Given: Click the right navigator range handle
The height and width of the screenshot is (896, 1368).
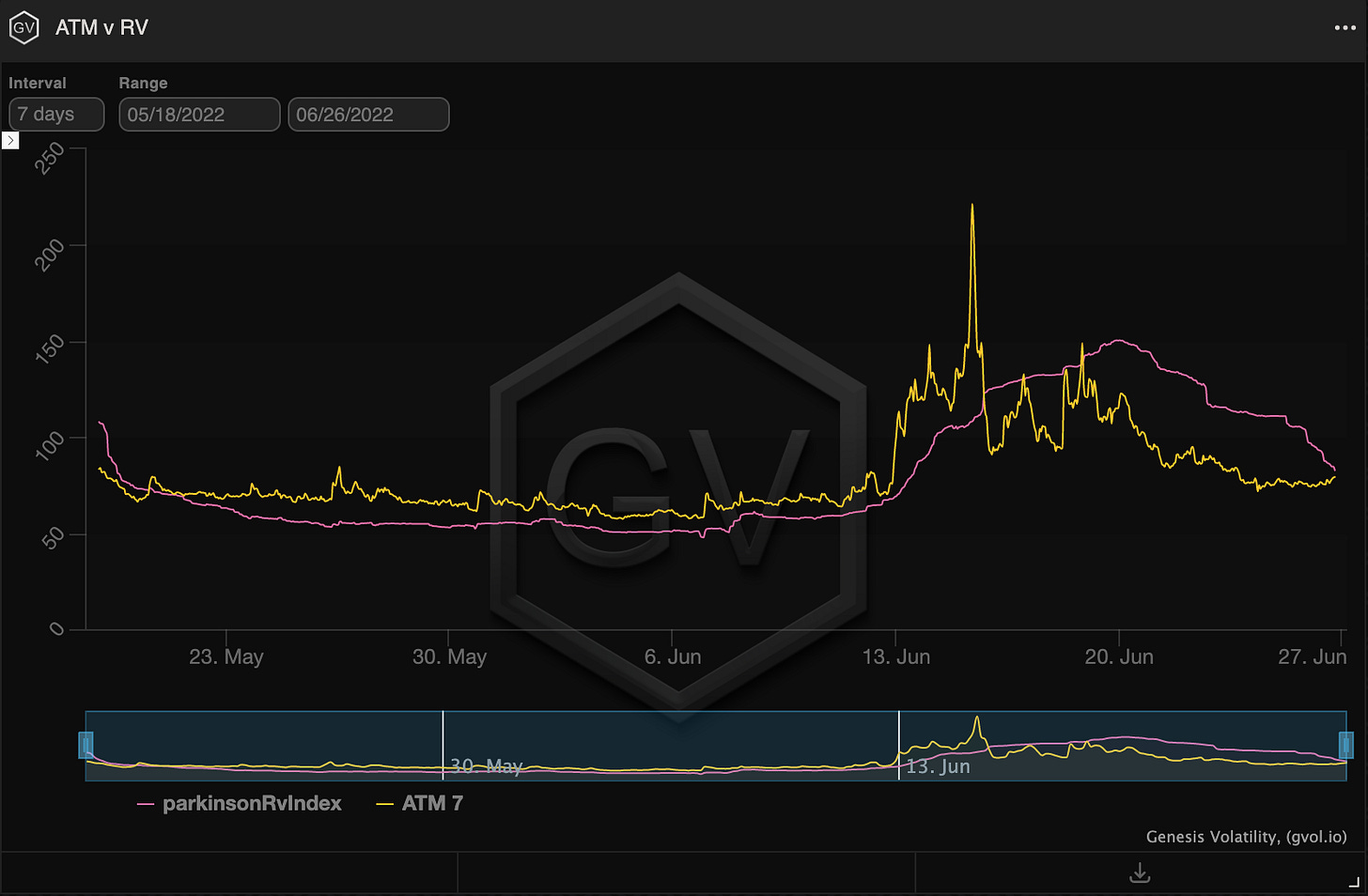Looking at the screenshot, I should (x=1345, y=746).
